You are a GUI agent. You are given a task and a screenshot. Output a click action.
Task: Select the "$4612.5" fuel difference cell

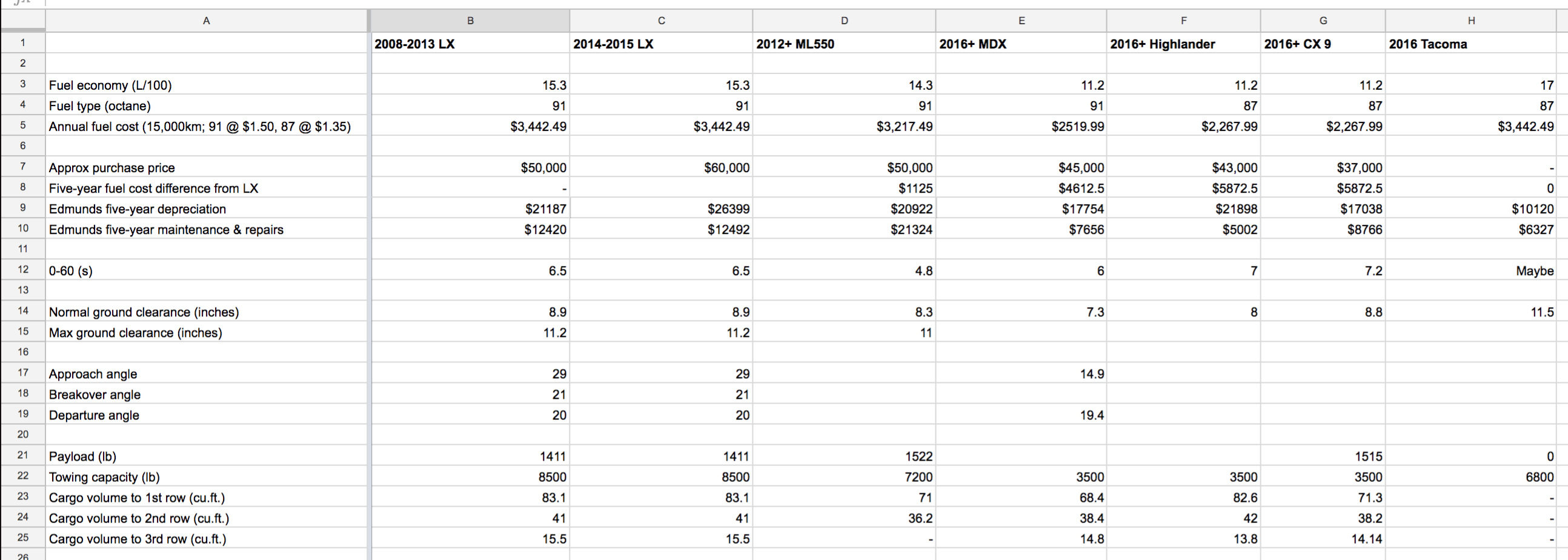[1022, 188]
